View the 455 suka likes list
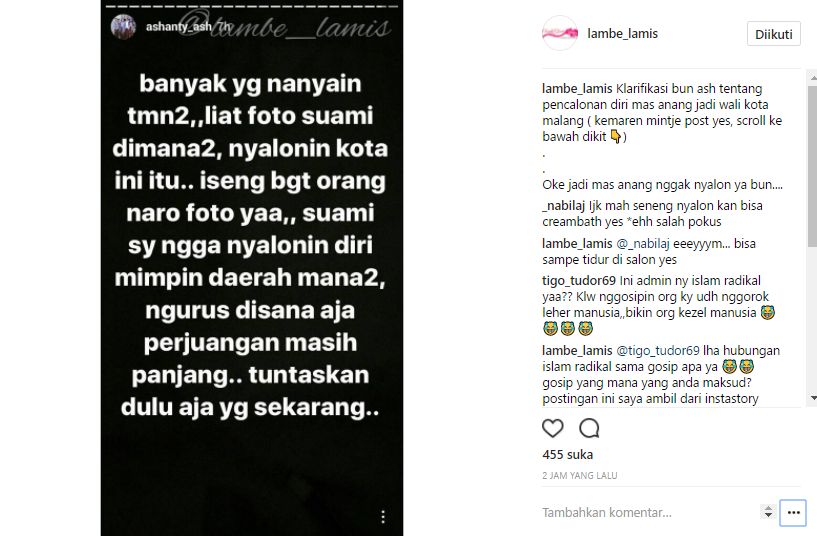817x536 pixels. pos(567,455)
